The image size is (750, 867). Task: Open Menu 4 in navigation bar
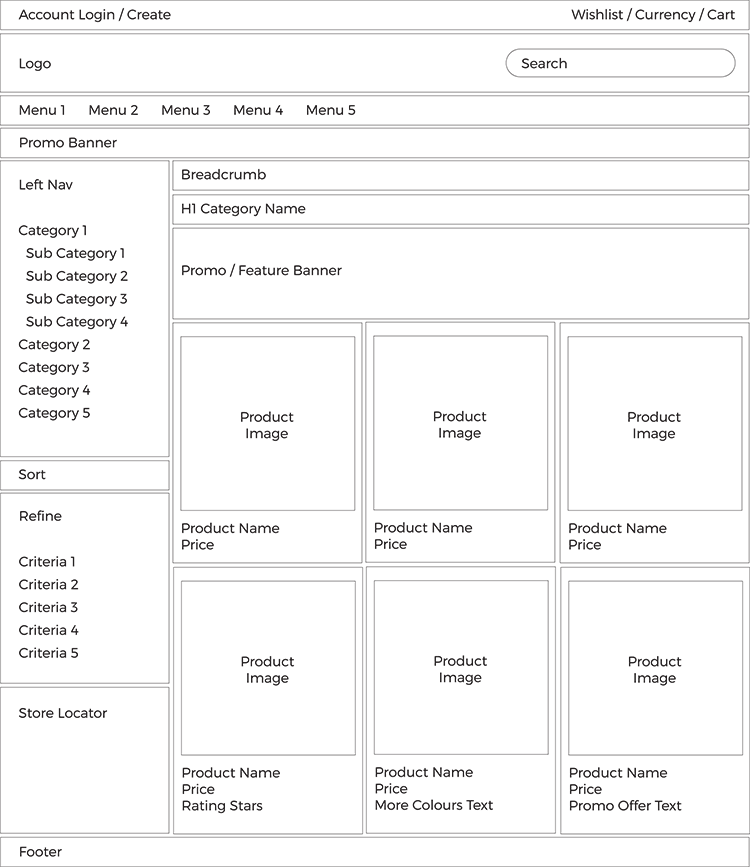258,110
